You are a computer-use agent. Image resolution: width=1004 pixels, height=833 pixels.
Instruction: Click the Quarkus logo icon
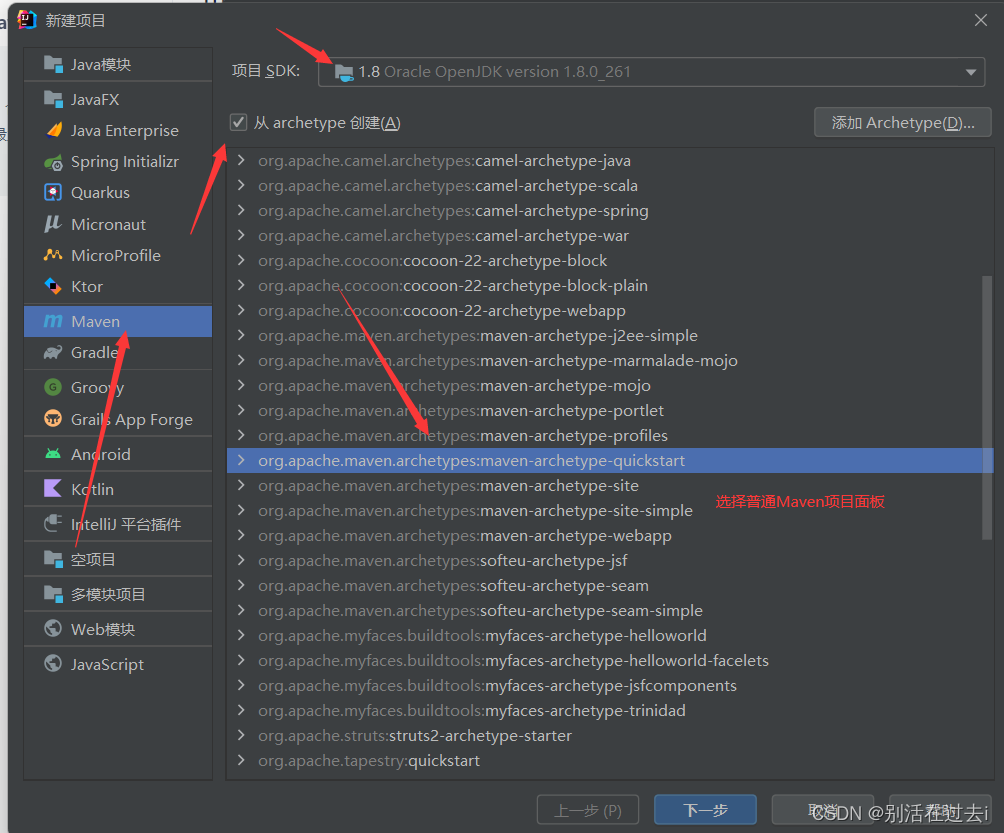click(53, 192)
